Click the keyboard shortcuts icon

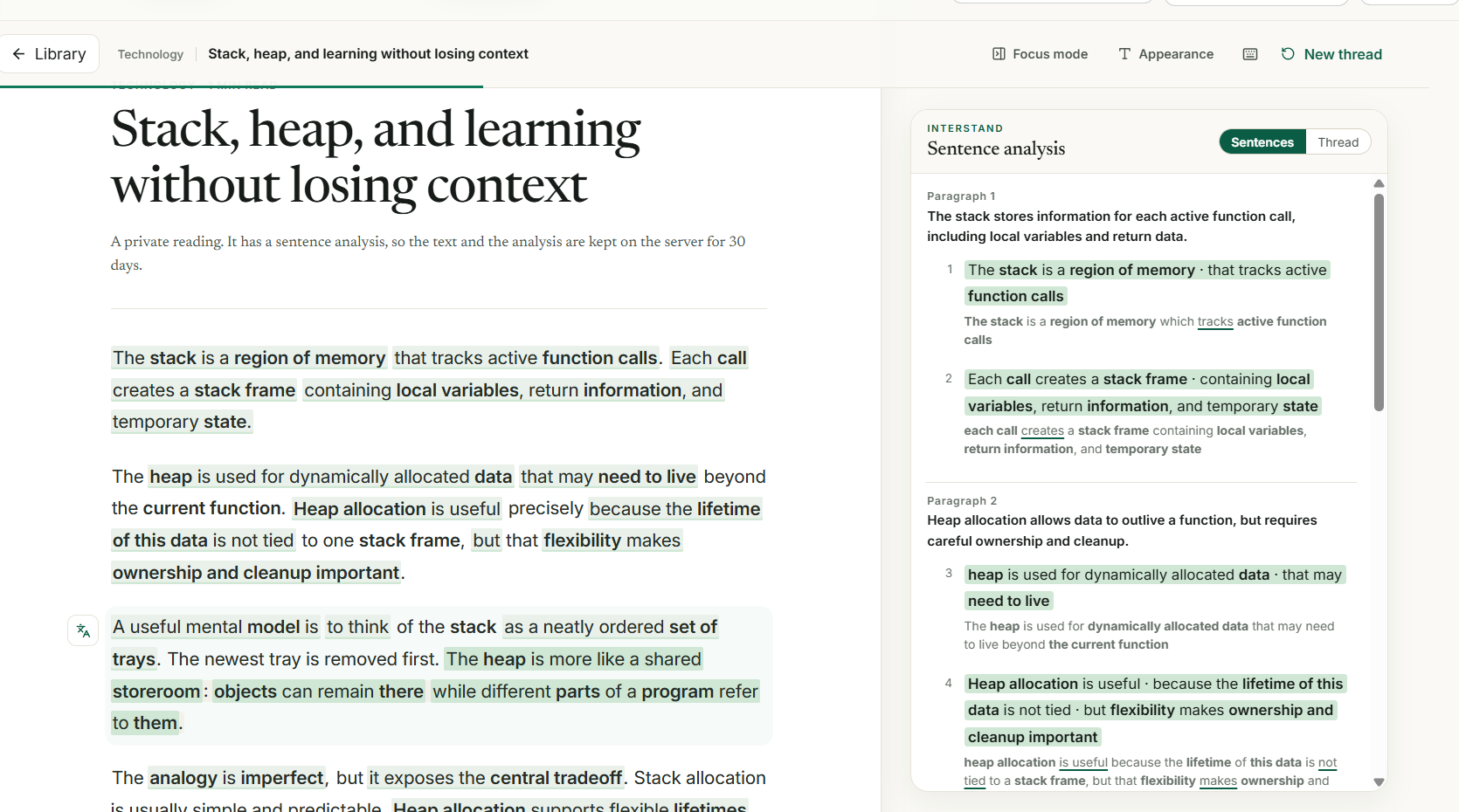(x=1250, y=54)
